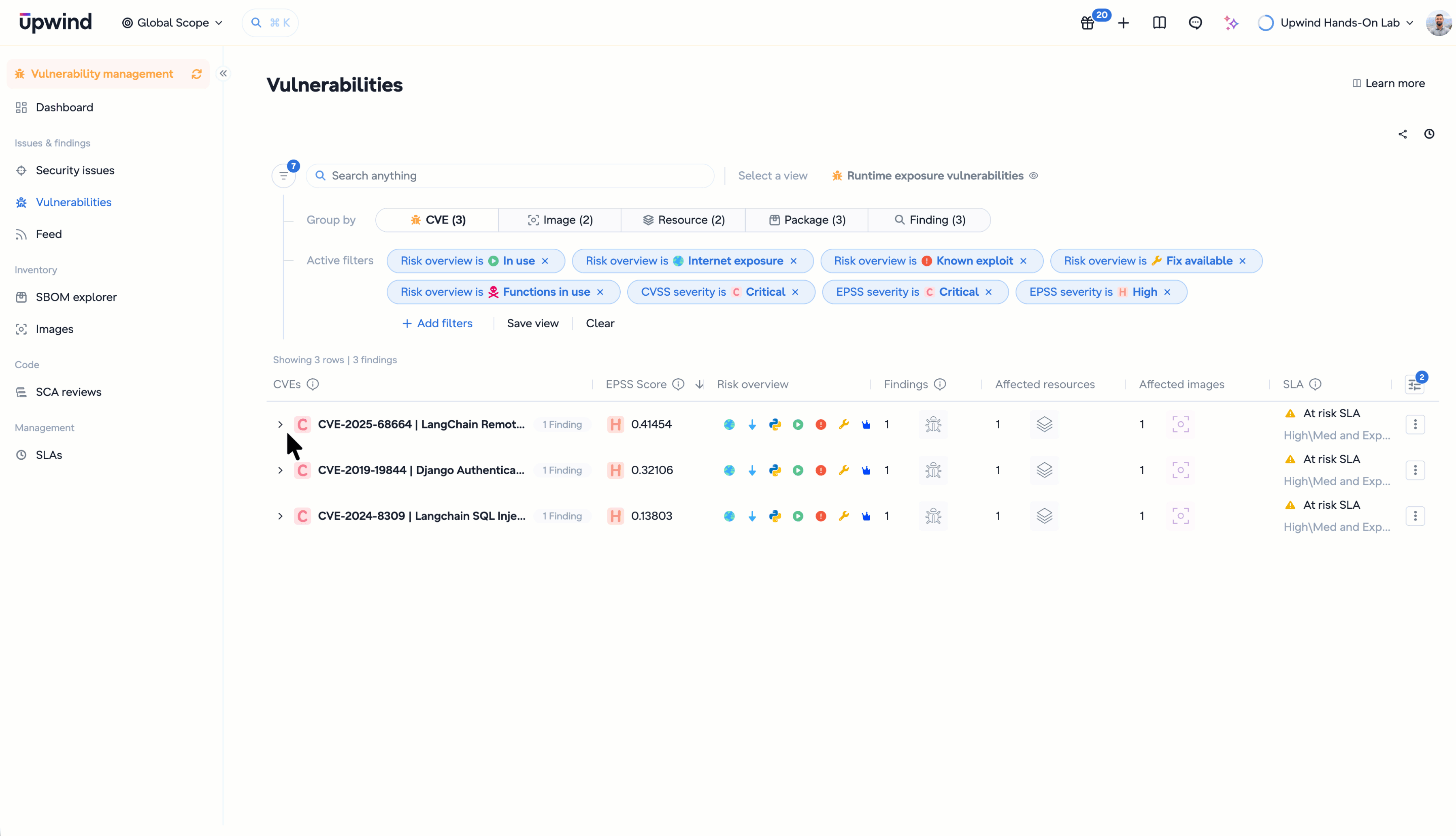Open Images in the sidebar
Viewport: 1456px width, 836px height.
pyautogui.click(x=54, y=330)
